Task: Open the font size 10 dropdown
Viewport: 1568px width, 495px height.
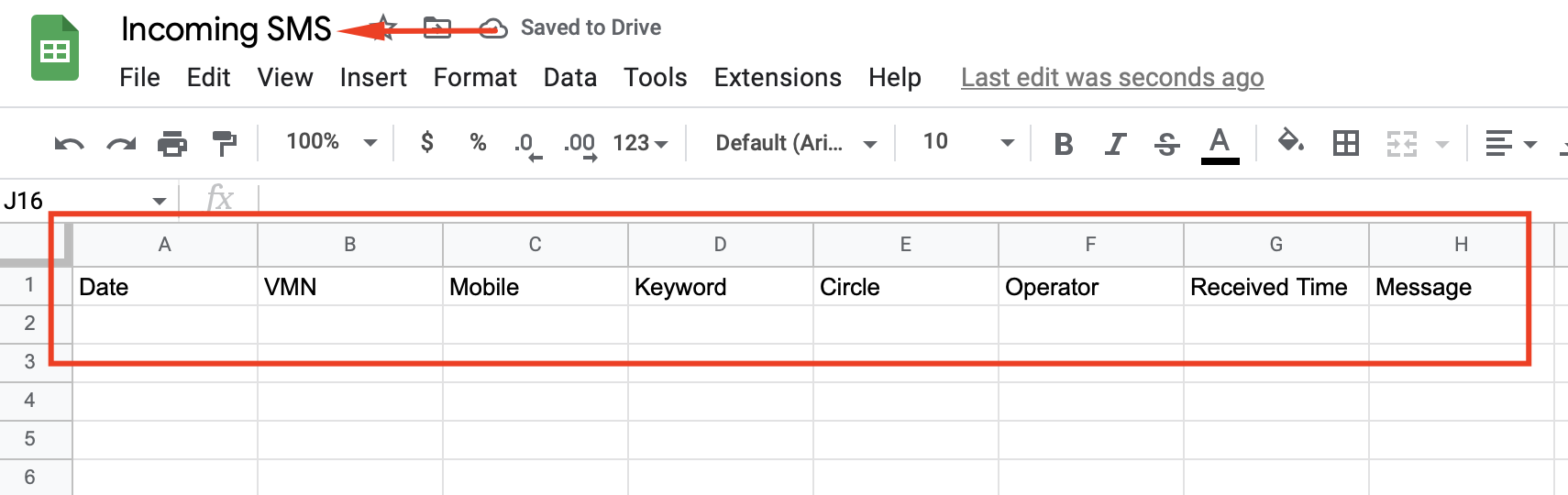Action: click(968, 142)
